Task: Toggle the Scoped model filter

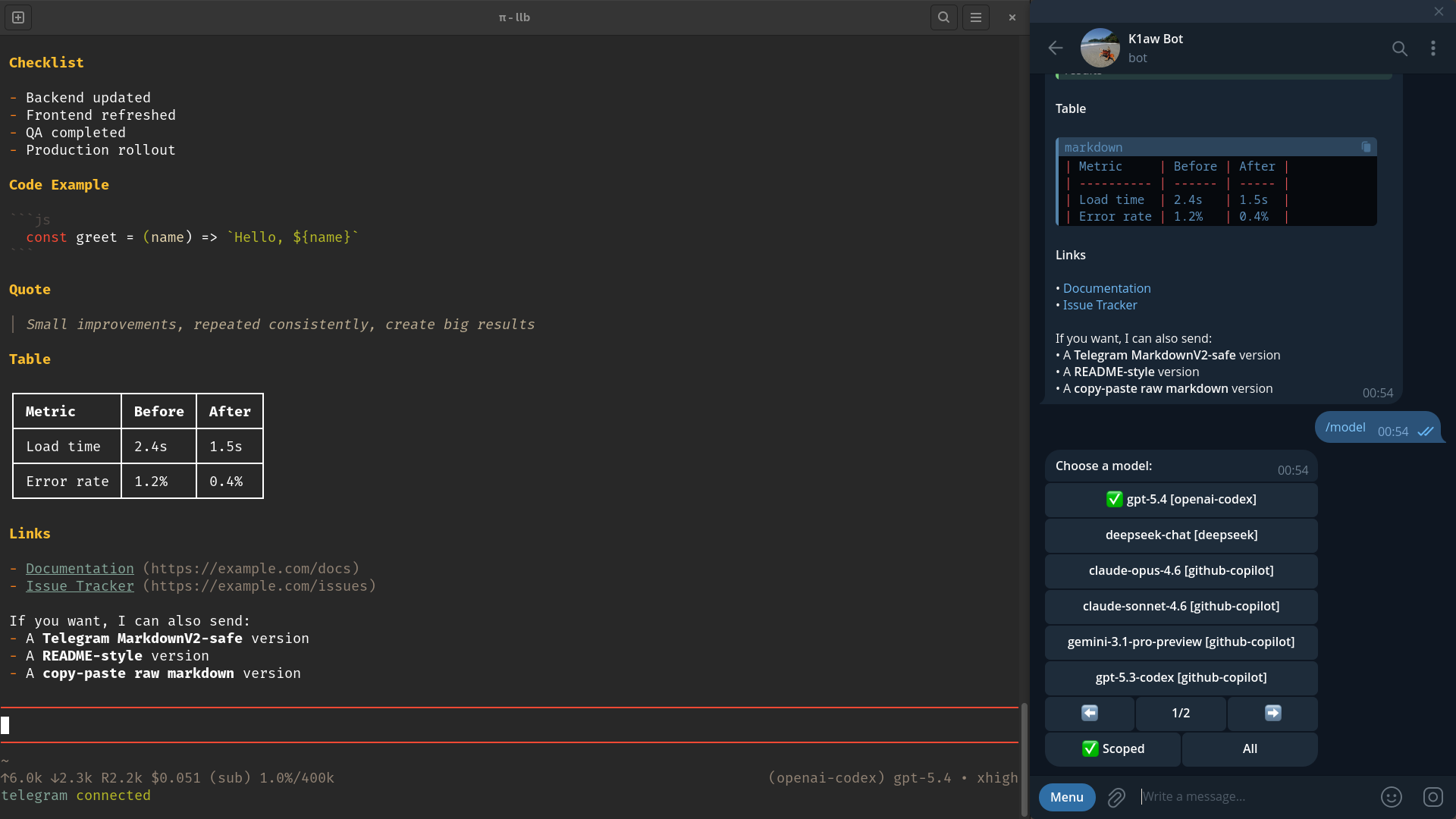Action: click(x=1112, y=749)
